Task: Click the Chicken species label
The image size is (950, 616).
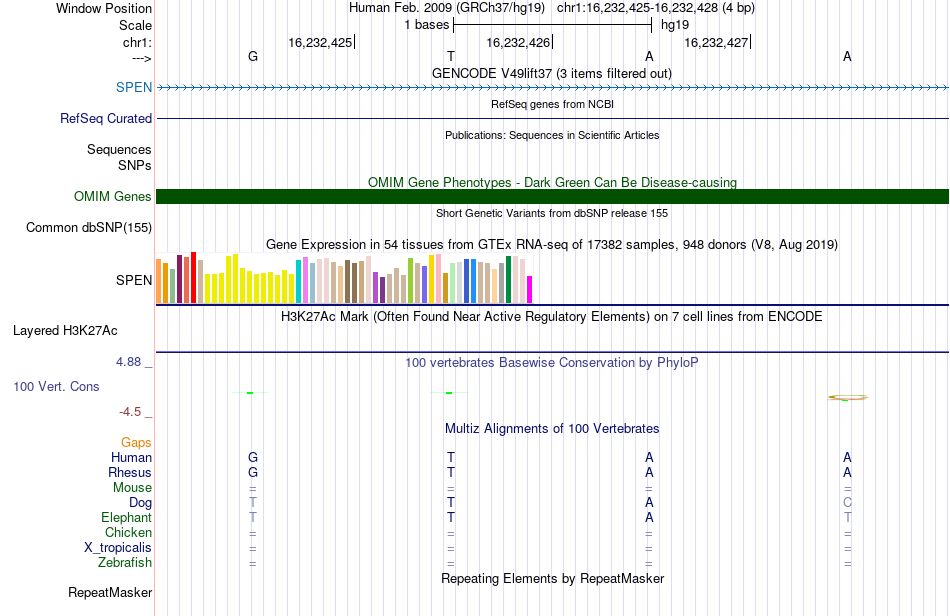Action: (x=128, y=532)
